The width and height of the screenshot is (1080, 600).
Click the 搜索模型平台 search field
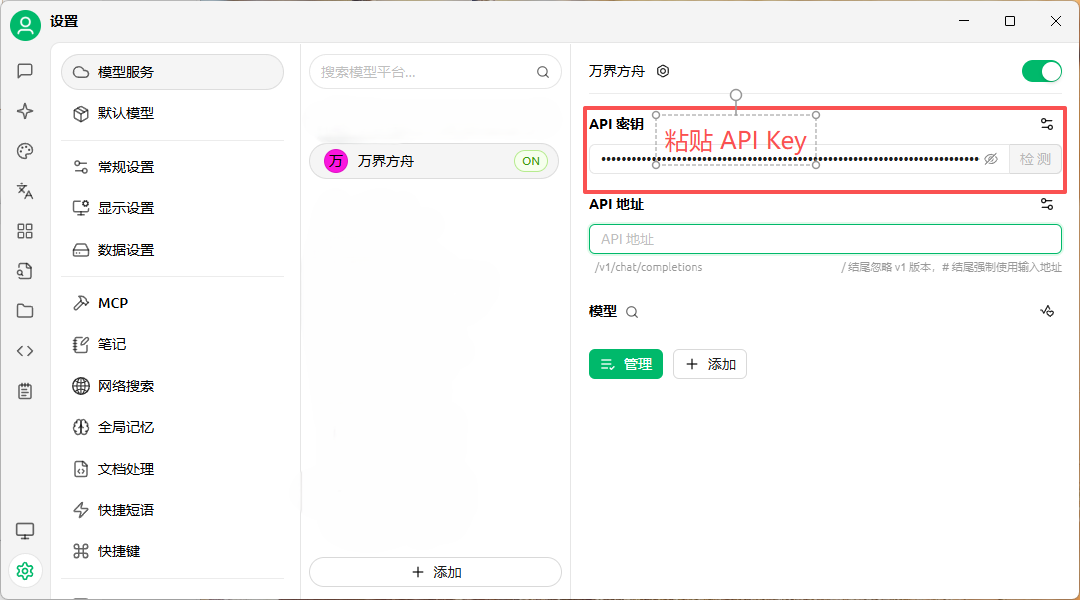(425, 72)
